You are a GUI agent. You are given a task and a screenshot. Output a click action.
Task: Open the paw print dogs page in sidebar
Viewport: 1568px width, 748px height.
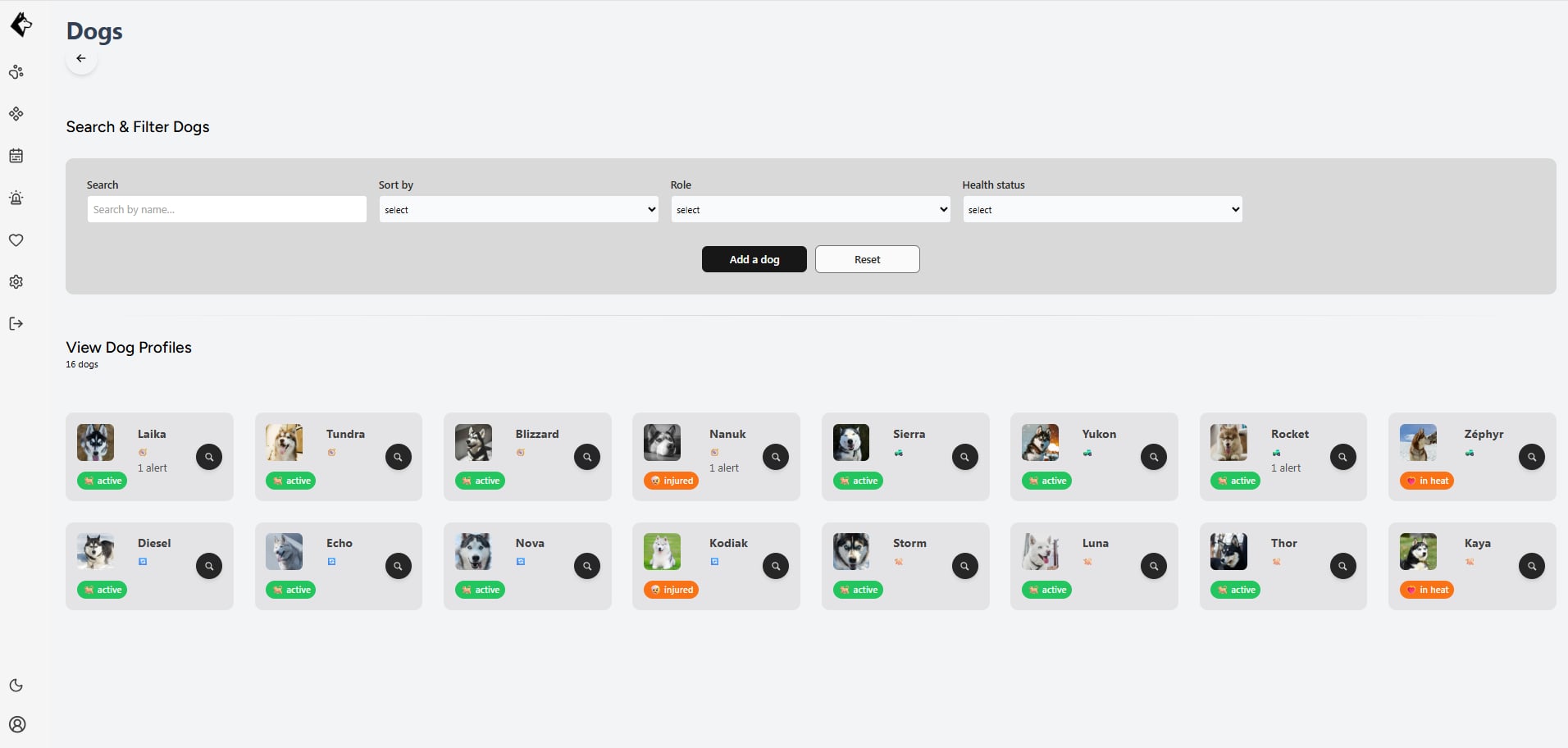coord(16,72)
